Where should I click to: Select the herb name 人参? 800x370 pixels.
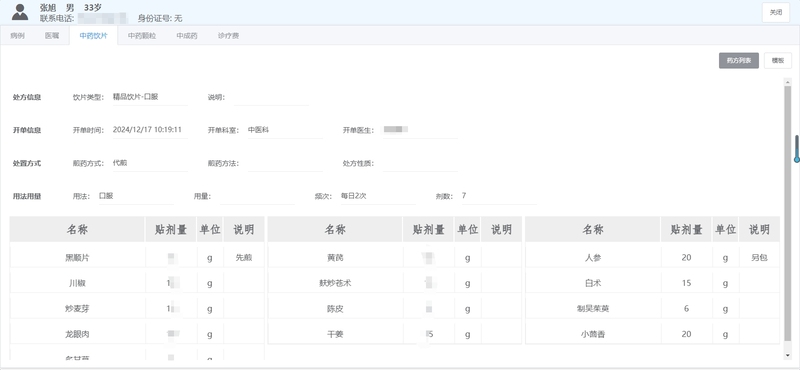point(593,258)
